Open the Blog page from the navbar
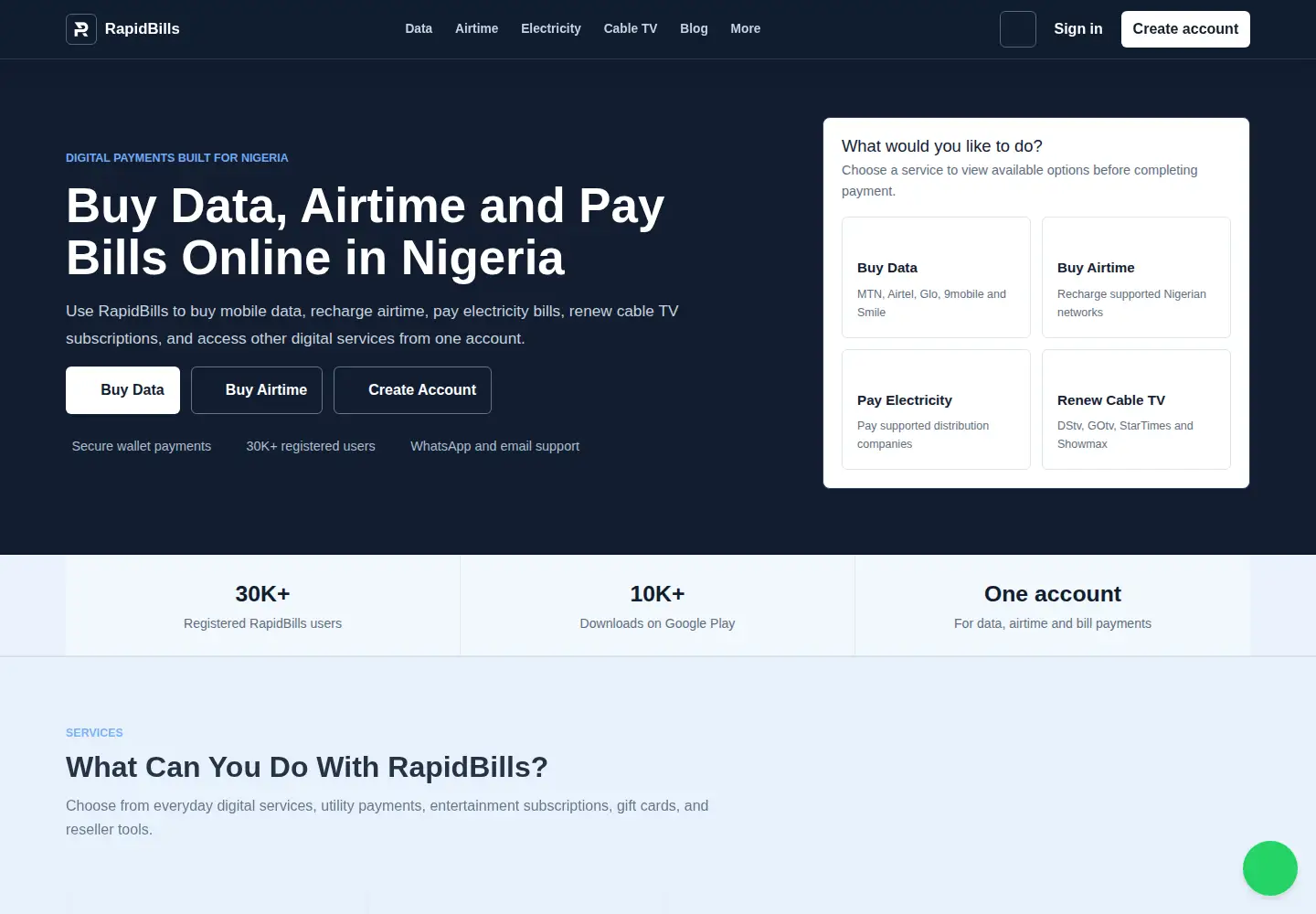The width and height of the screenshot is (1316, 914). point(694,29)
